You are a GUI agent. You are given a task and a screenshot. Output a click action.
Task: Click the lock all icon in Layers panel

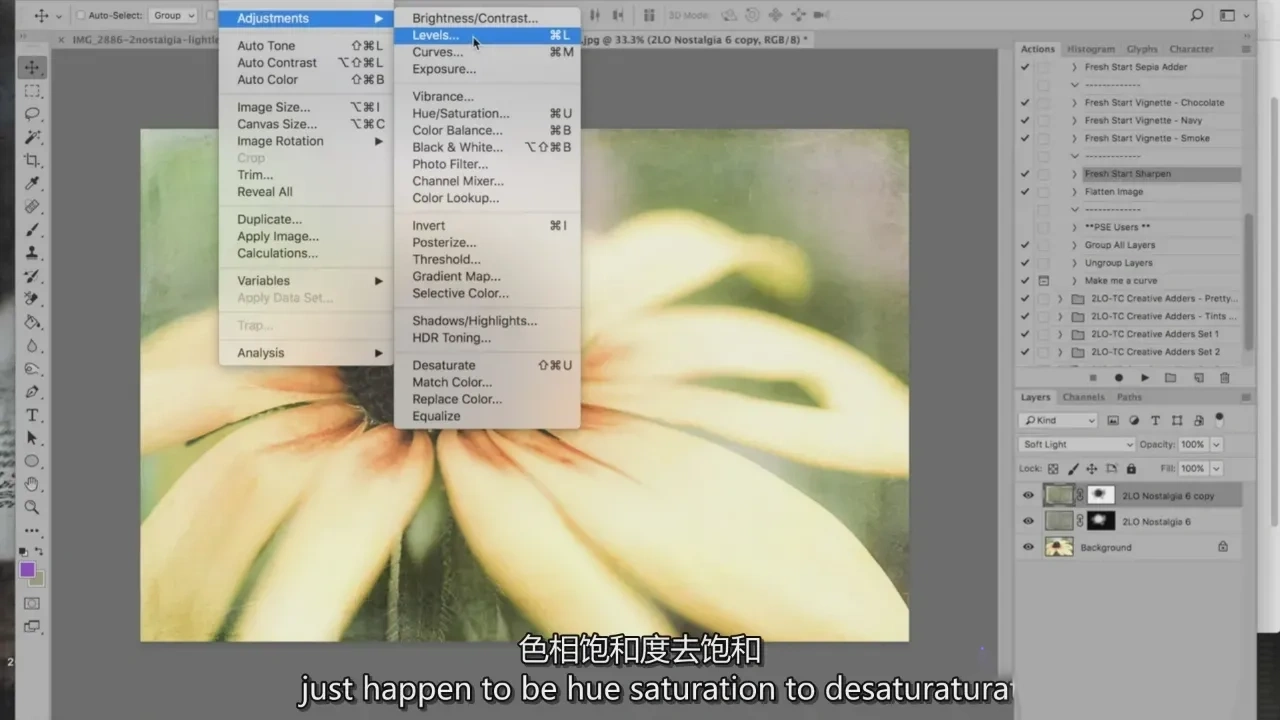[x=1131, y=468]
